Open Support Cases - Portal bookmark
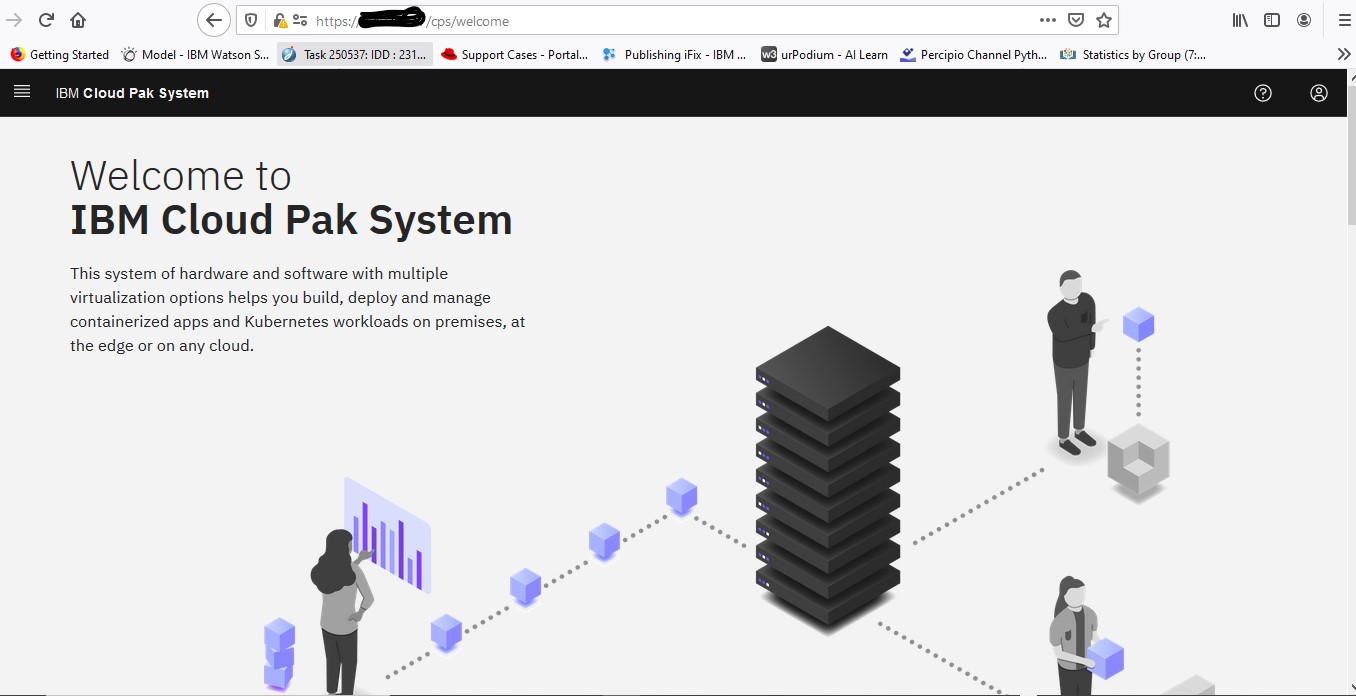Screen dimensions: 1356x696 pyautogui.click(x=515, y=55)
